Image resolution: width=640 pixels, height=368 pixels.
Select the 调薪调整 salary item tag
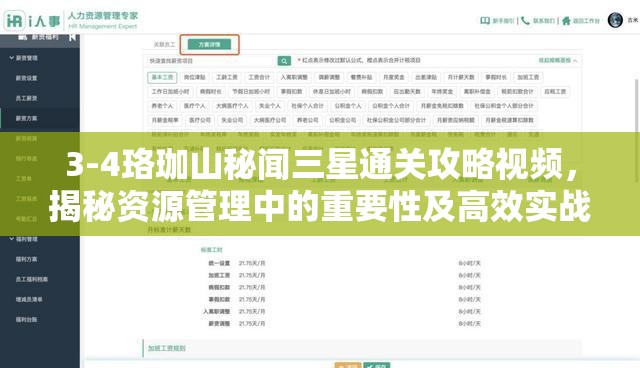[x=329, y=77]
